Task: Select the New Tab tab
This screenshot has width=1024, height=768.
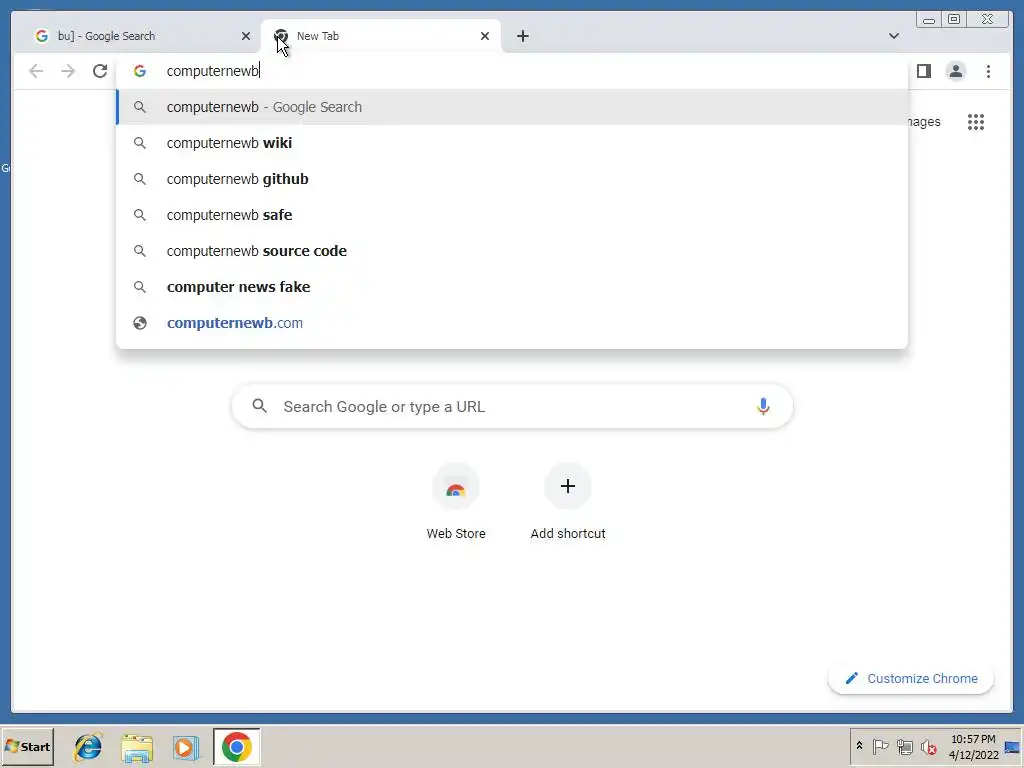Action: click(381, 36)
